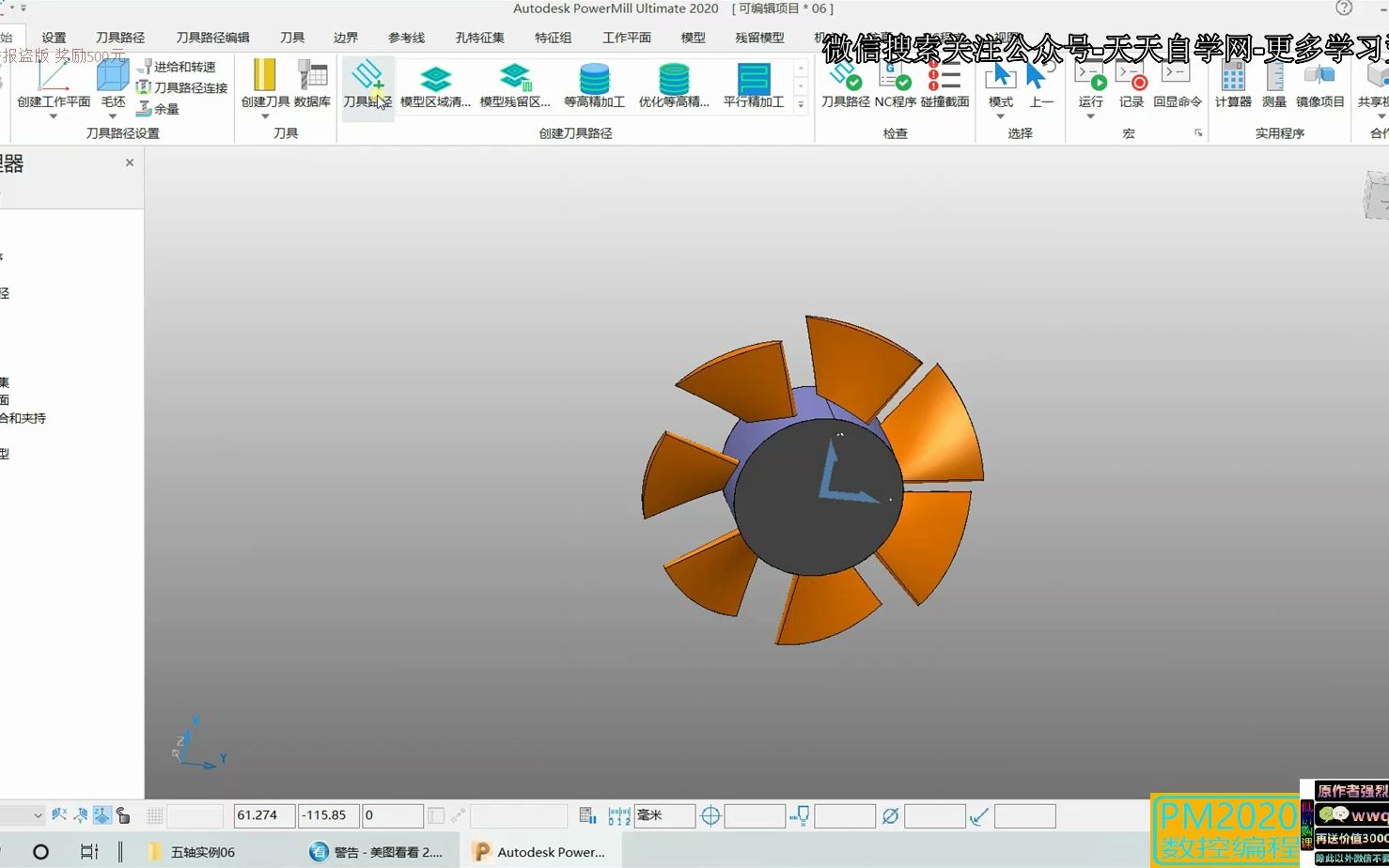The height and width of the screenshot is (868, 1389).
Task: Toggle the grid display in status bar
Action: tap(155, 815)
